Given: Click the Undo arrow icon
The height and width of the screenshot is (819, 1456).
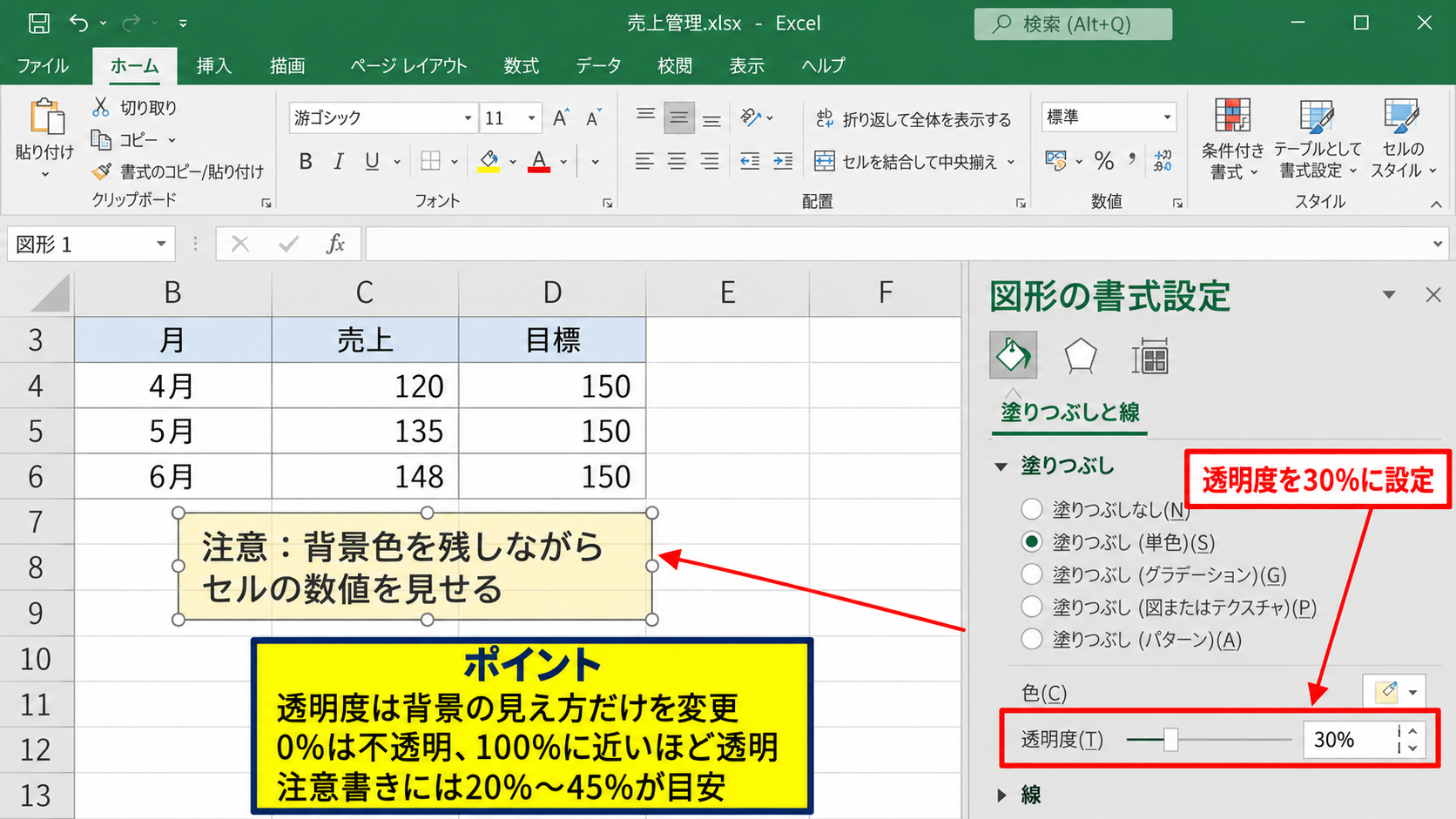Looking at the screenshot, I should pyautogui.click(x=78, y=23).
